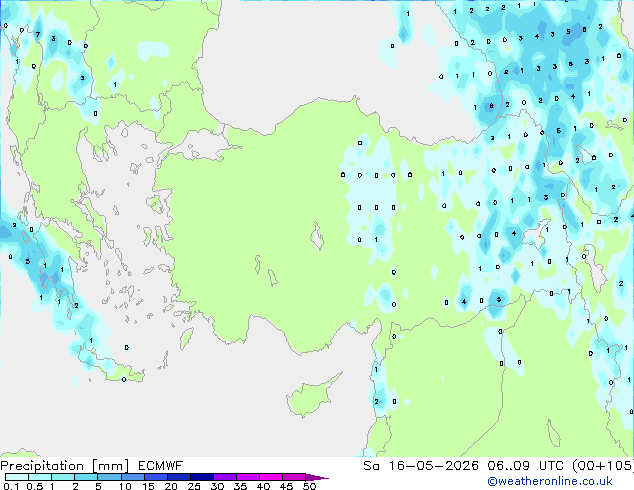Image resolution: width=634 pixels, height=490 pixels.
Task: Click the '06..09 UTC' time range text
Action: pos(528,466)
